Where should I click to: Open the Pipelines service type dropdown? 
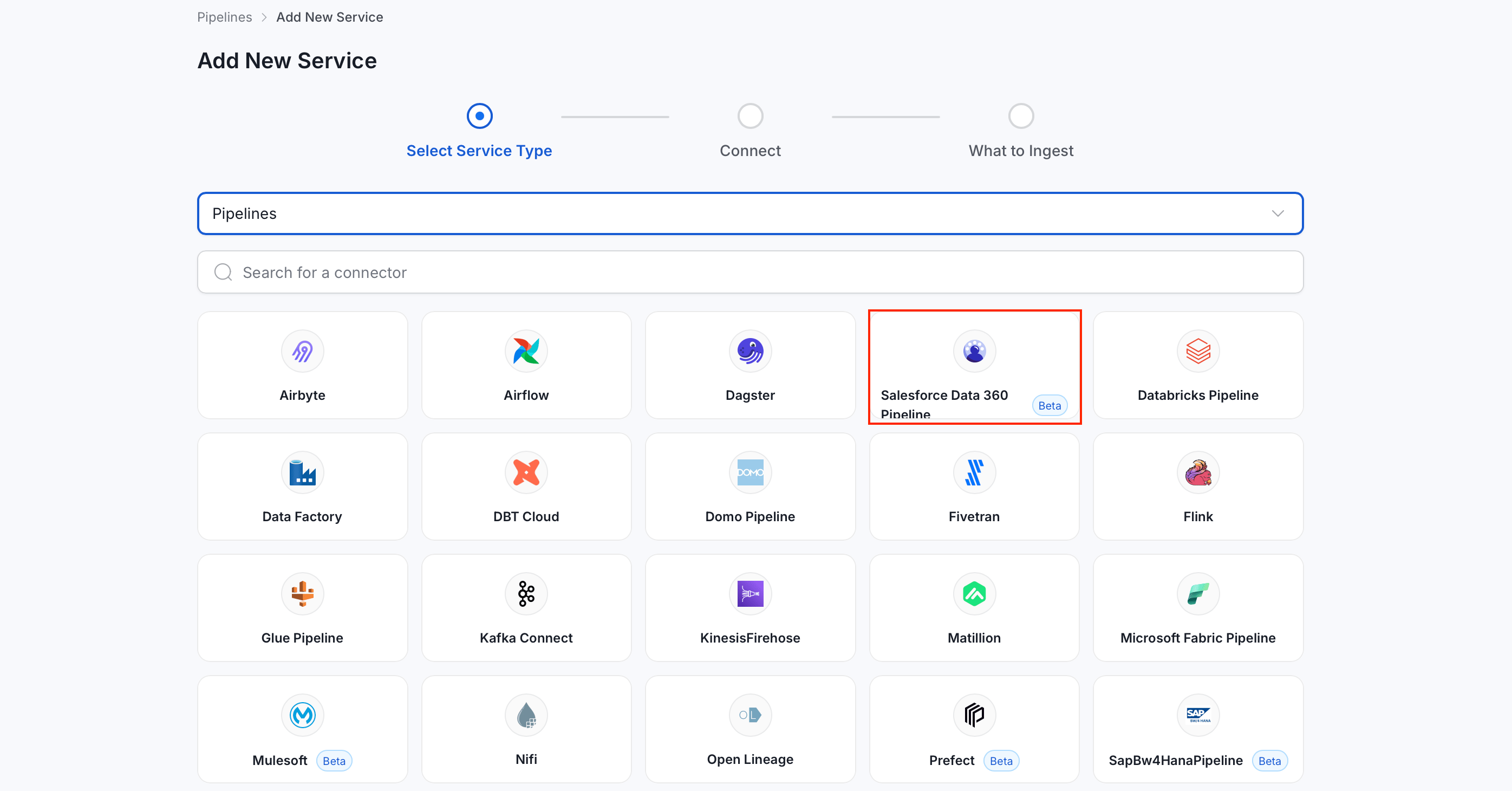coord(750,214)
